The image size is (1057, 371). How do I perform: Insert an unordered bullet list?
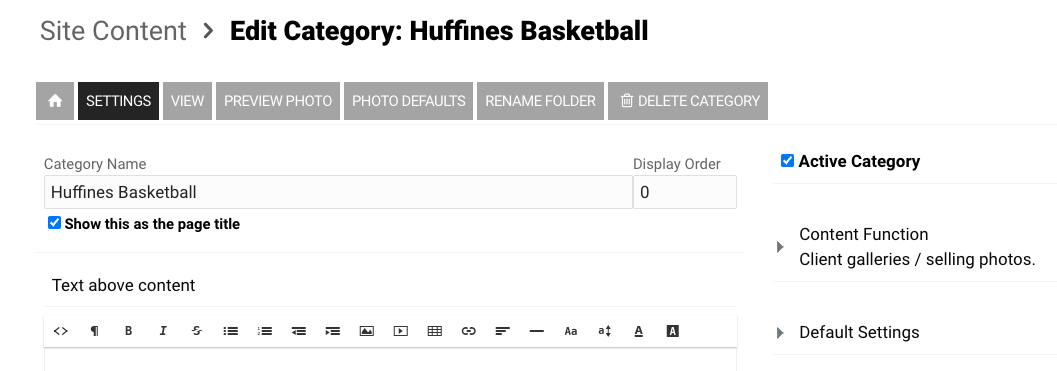(231, 331)
